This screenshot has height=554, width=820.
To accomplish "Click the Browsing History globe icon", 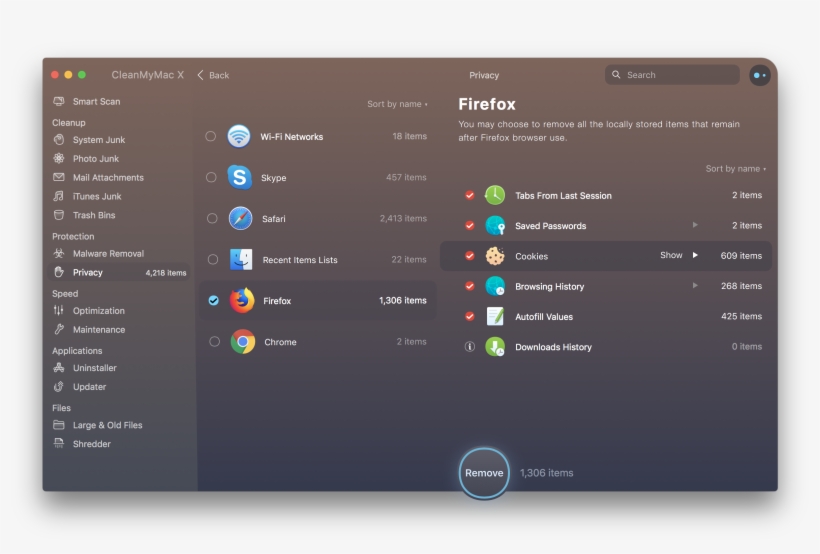I will pos(495,286).
